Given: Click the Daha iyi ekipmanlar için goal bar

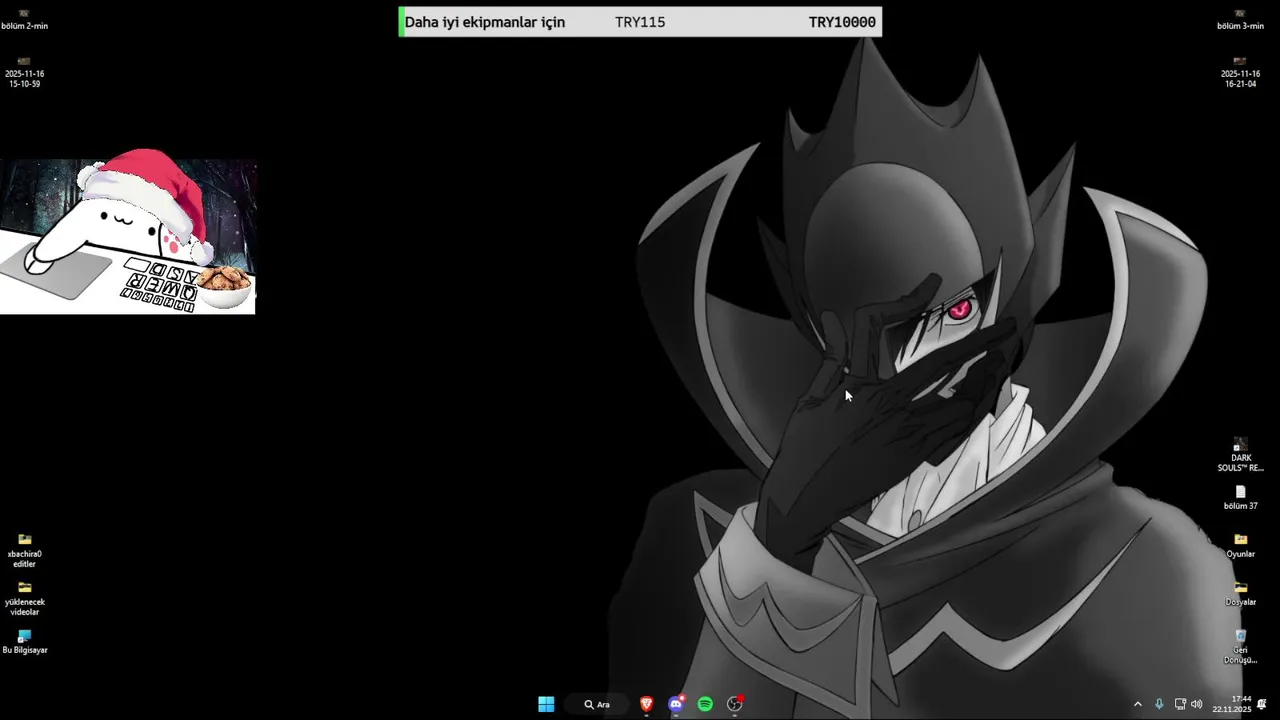Looking at the screenshot, I should pyautogui.click(x=640, y=22).
